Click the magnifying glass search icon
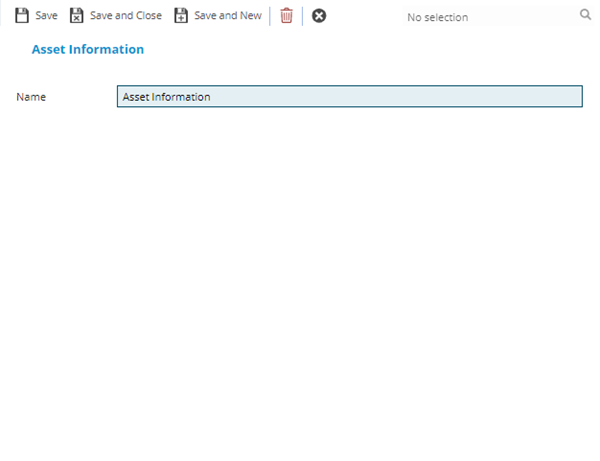 [x=585, y=16]
